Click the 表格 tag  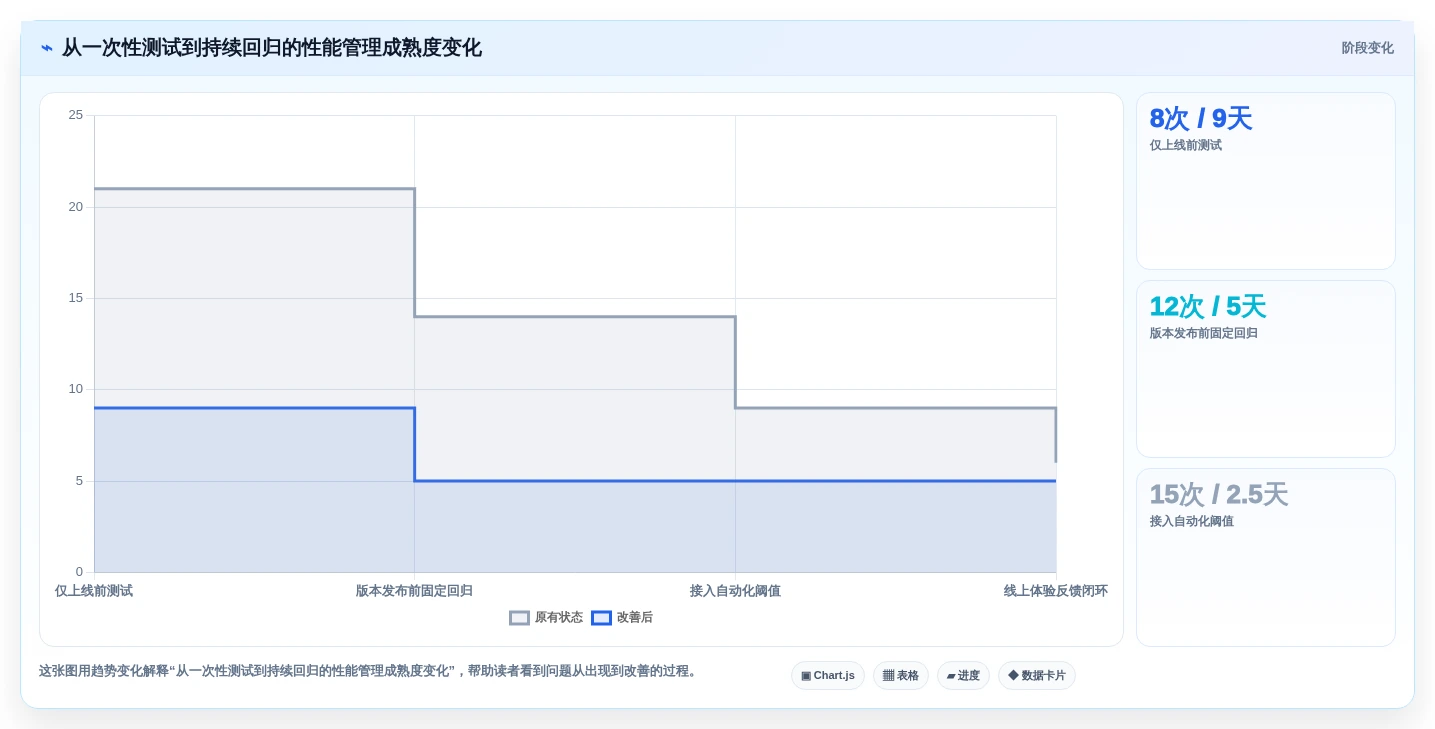tap(901, 676)
